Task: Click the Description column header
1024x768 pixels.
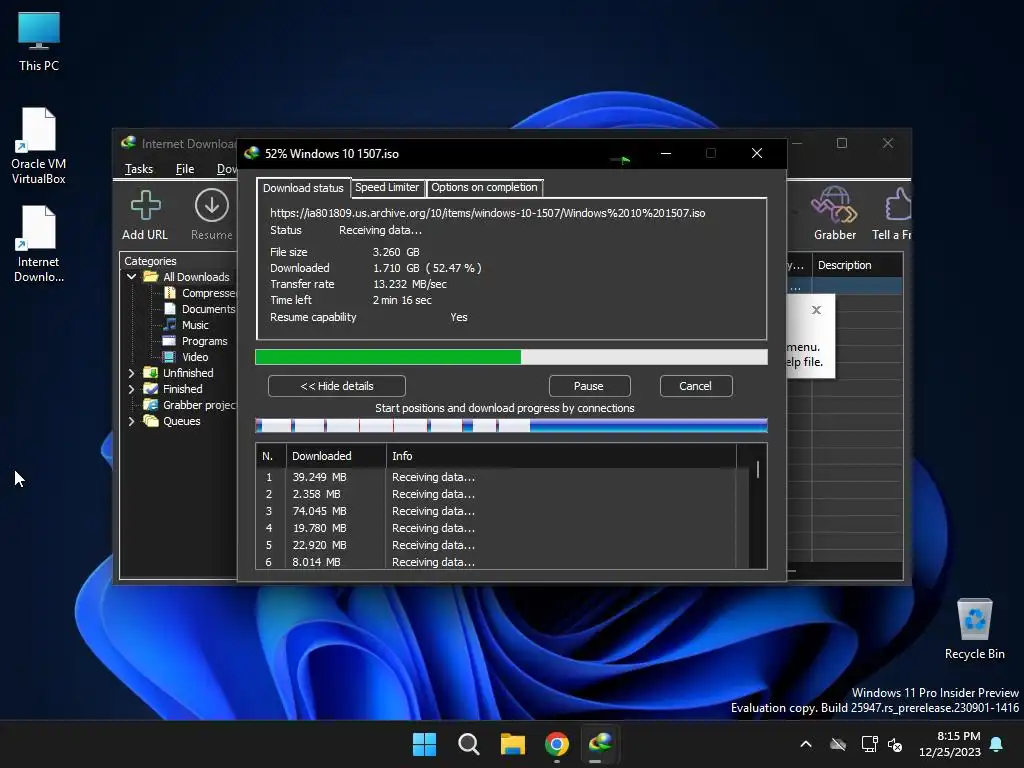Action: click(x=857, y=265)
